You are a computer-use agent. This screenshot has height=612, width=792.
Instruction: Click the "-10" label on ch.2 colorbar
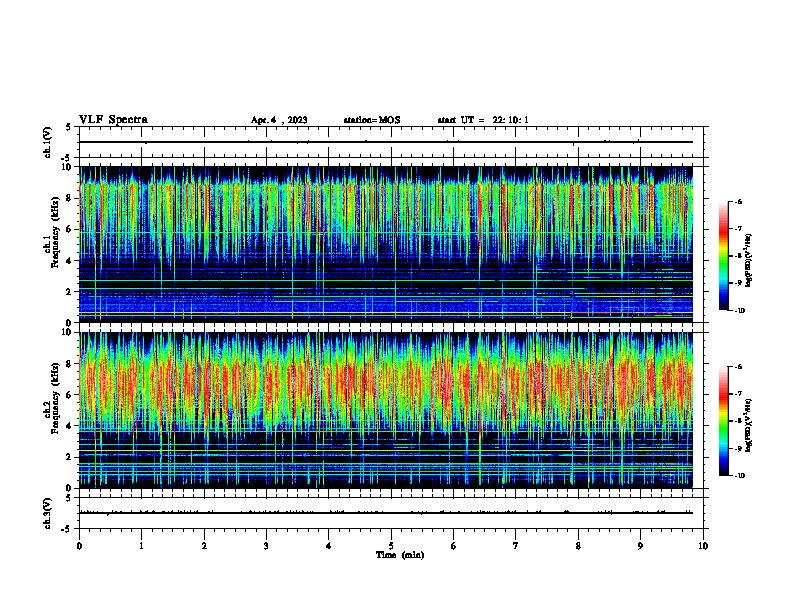740,476
